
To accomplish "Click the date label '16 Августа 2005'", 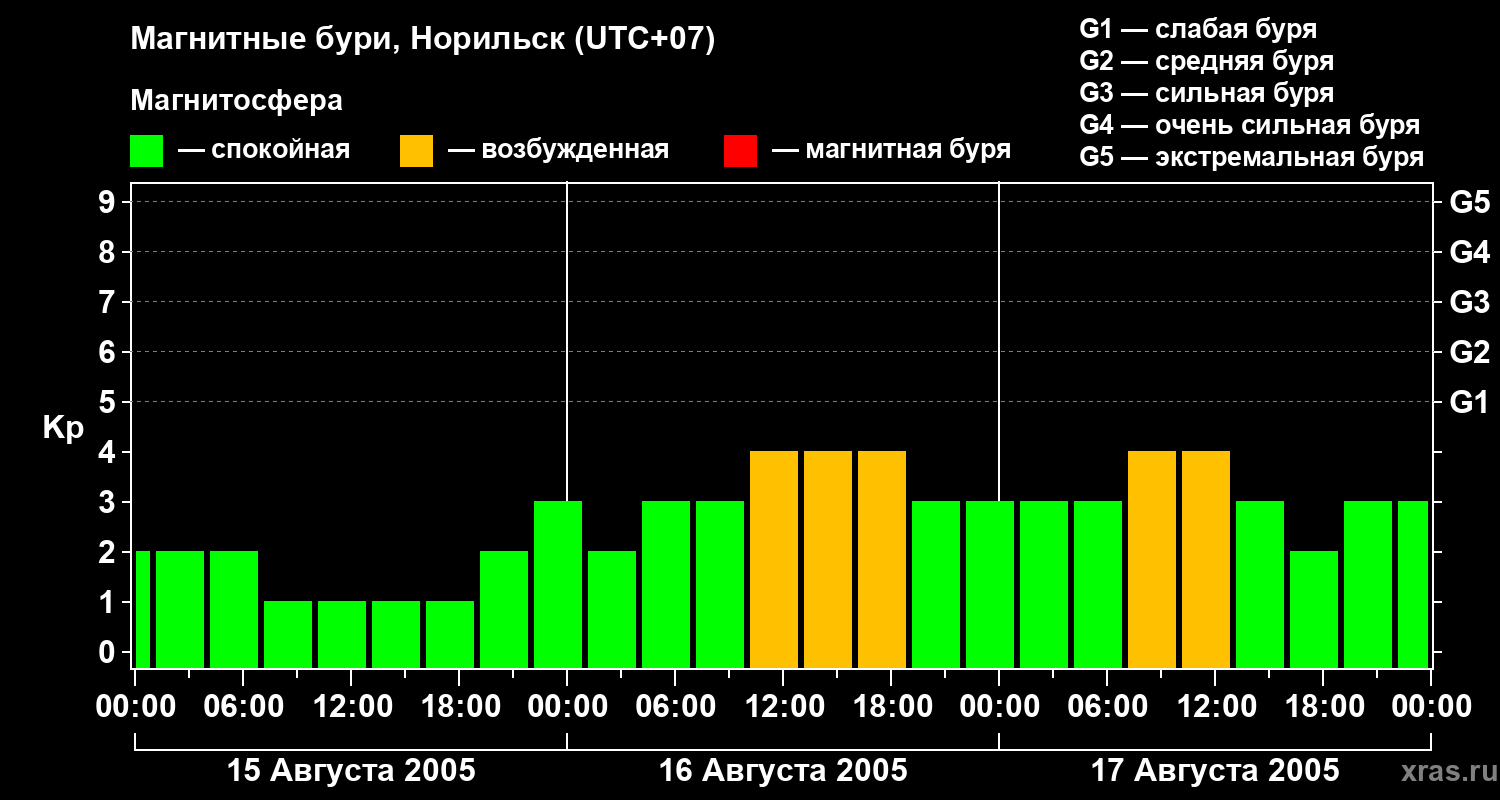I will tap(783, 771).
